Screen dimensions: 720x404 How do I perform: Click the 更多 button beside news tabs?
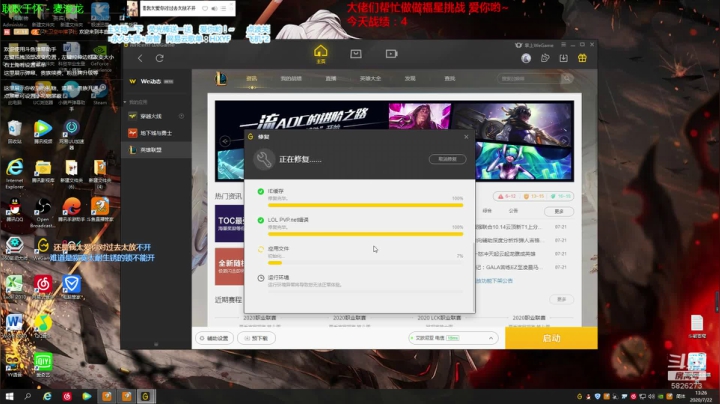click(x=559, y=211)
